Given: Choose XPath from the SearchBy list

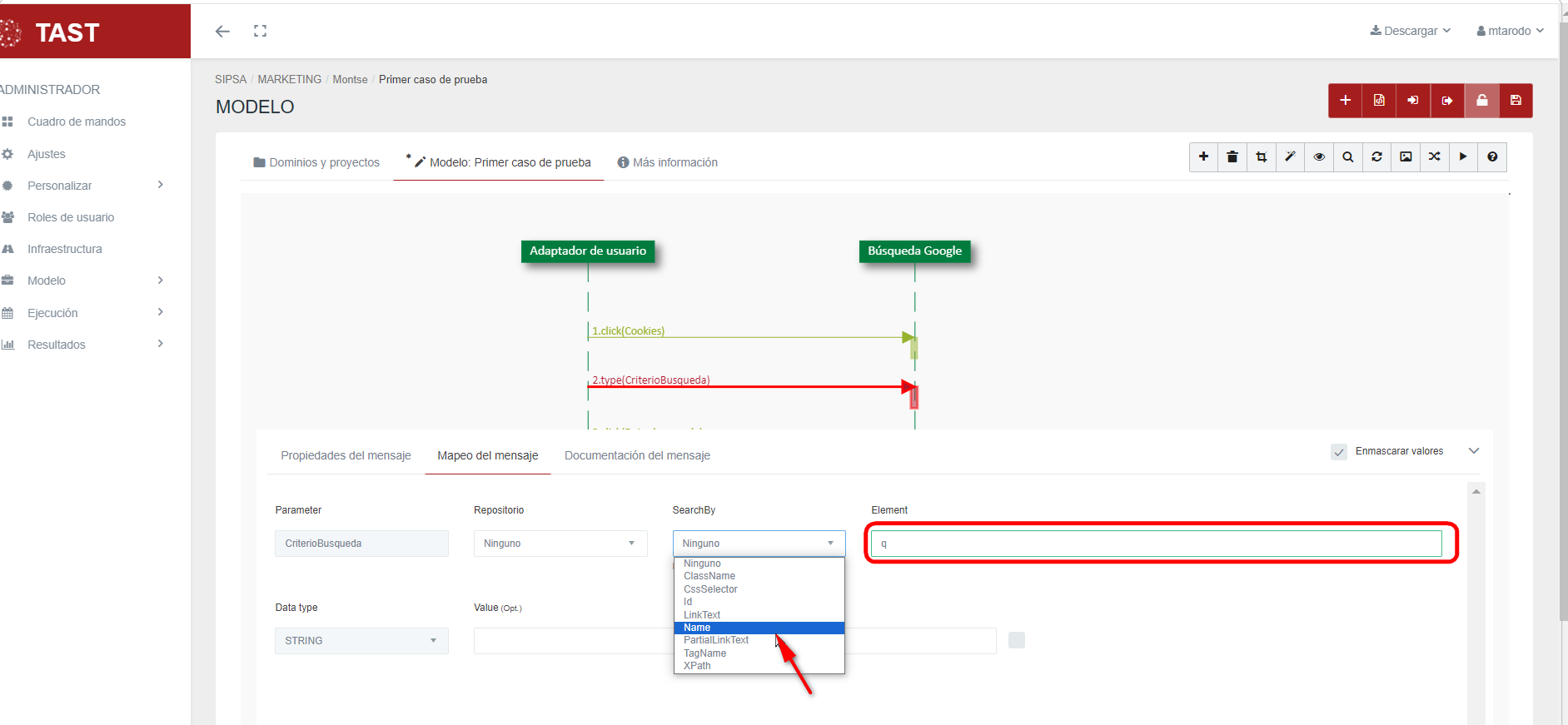Looking at the screenshot, I should pos(697,666).
